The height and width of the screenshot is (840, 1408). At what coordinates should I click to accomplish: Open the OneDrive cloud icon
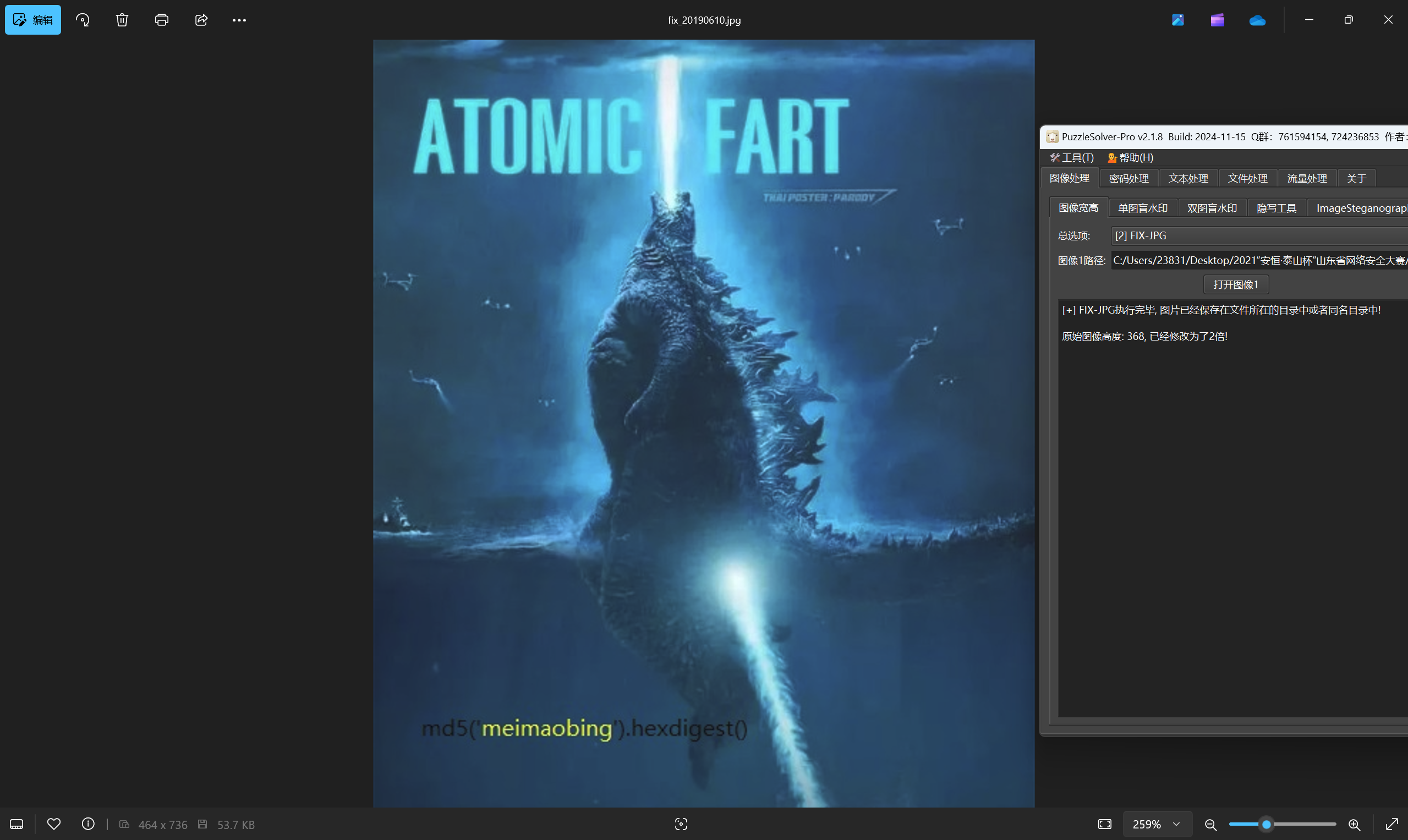point(1257,20)
